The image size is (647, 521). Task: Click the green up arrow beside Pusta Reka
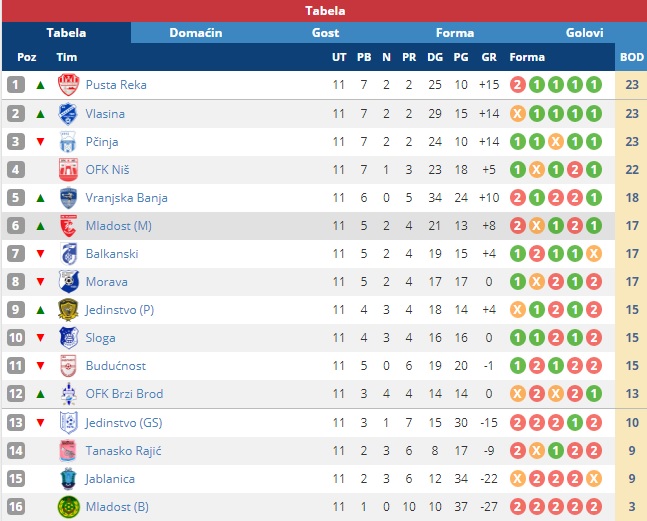point(40,85)
